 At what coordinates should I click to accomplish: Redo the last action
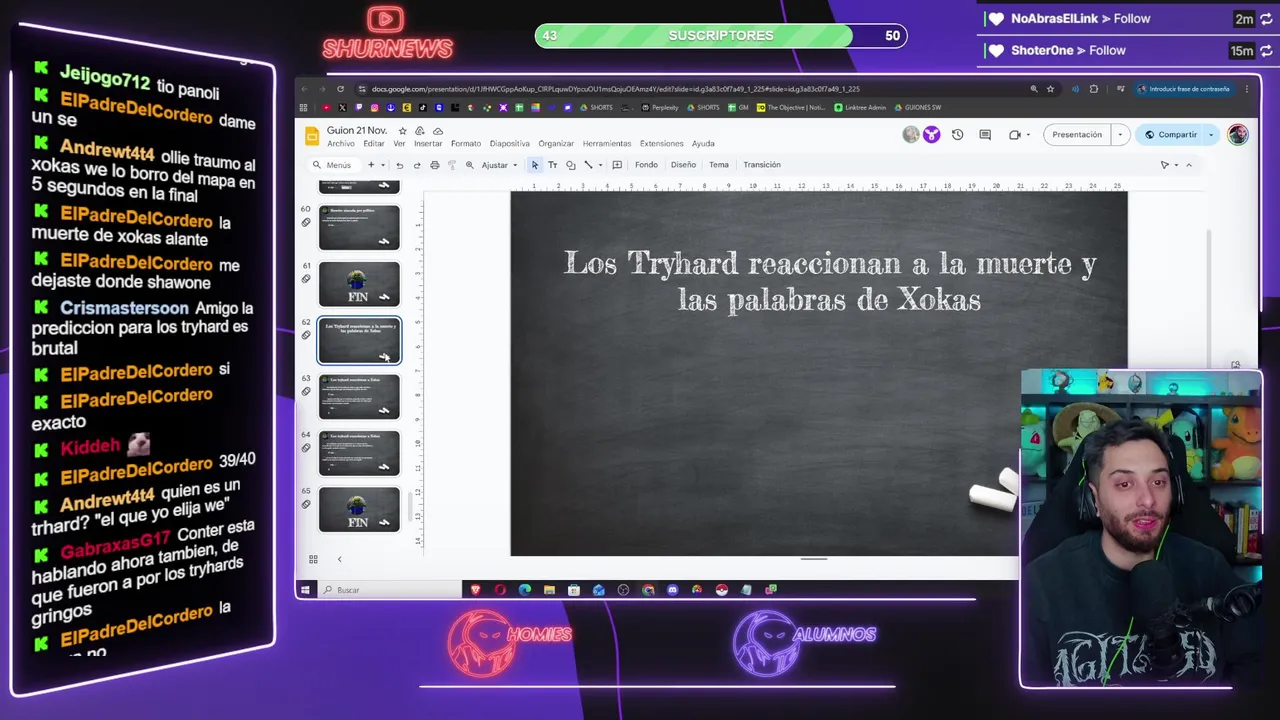tap(417, 165)
